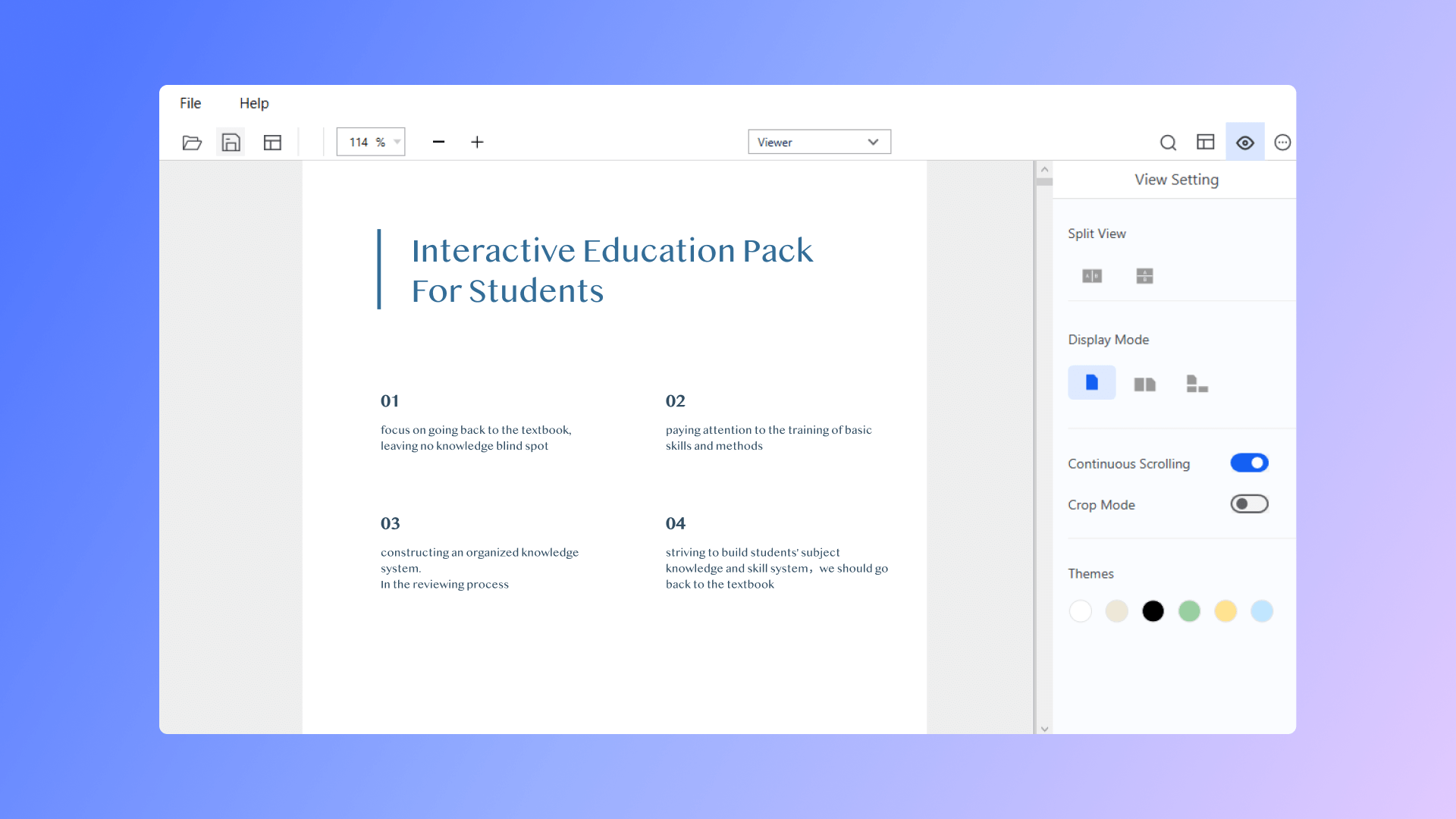The image size is (1456, 819).
Task: Switch display mode to two-page view
Action: click(x=1144, y=383)
